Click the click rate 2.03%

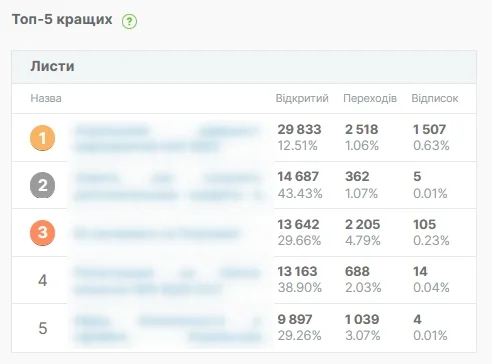tap(363, 287)
